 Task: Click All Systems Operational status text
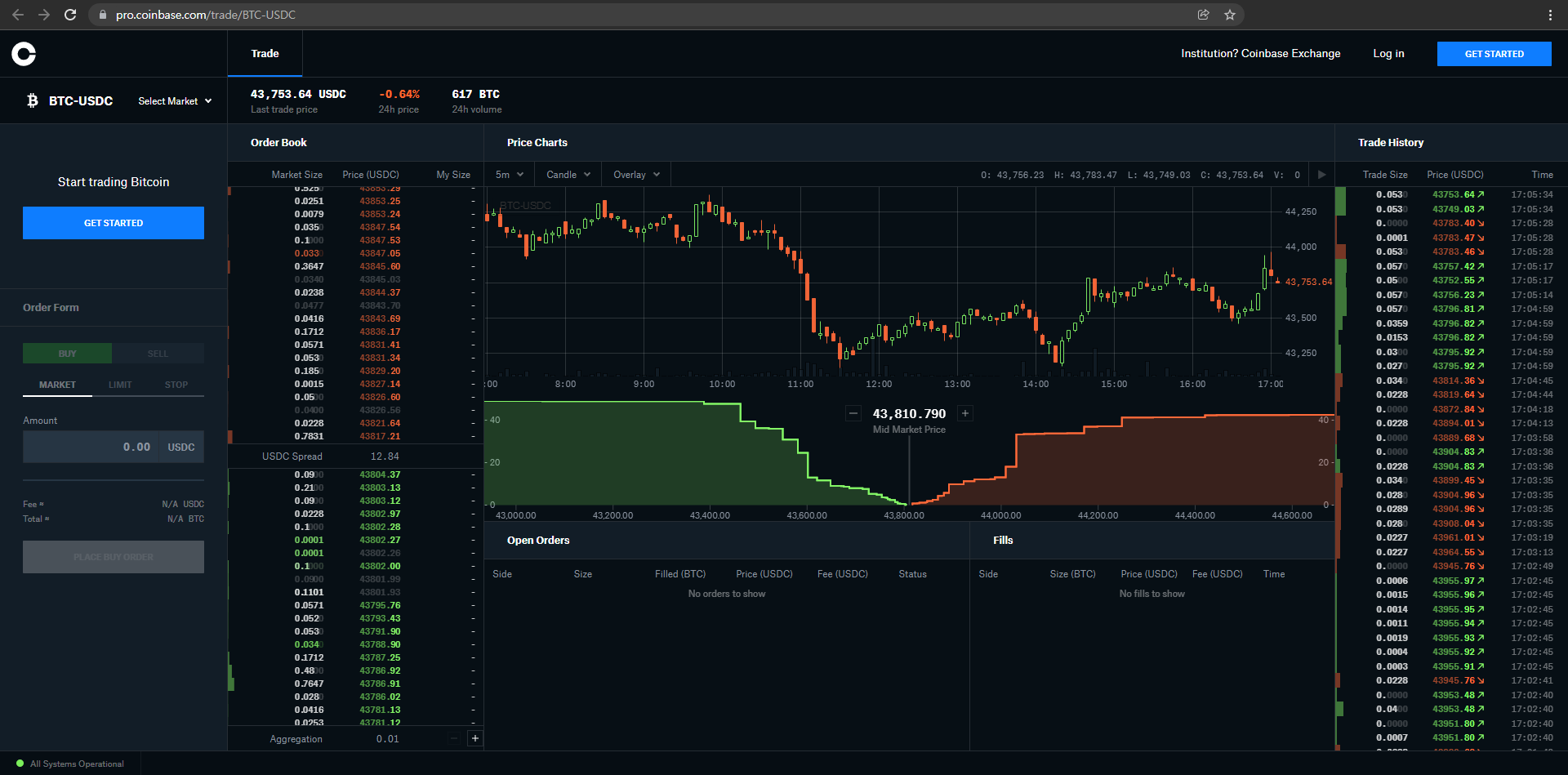(77, 764)
